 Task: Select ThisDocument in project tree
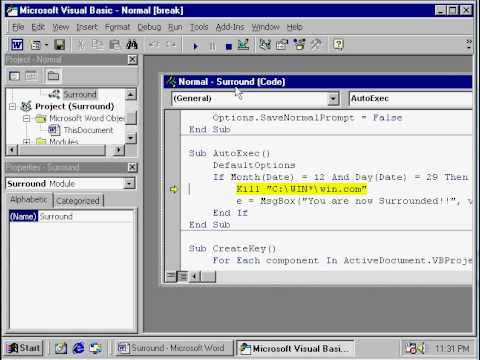[x=88, y=130]
